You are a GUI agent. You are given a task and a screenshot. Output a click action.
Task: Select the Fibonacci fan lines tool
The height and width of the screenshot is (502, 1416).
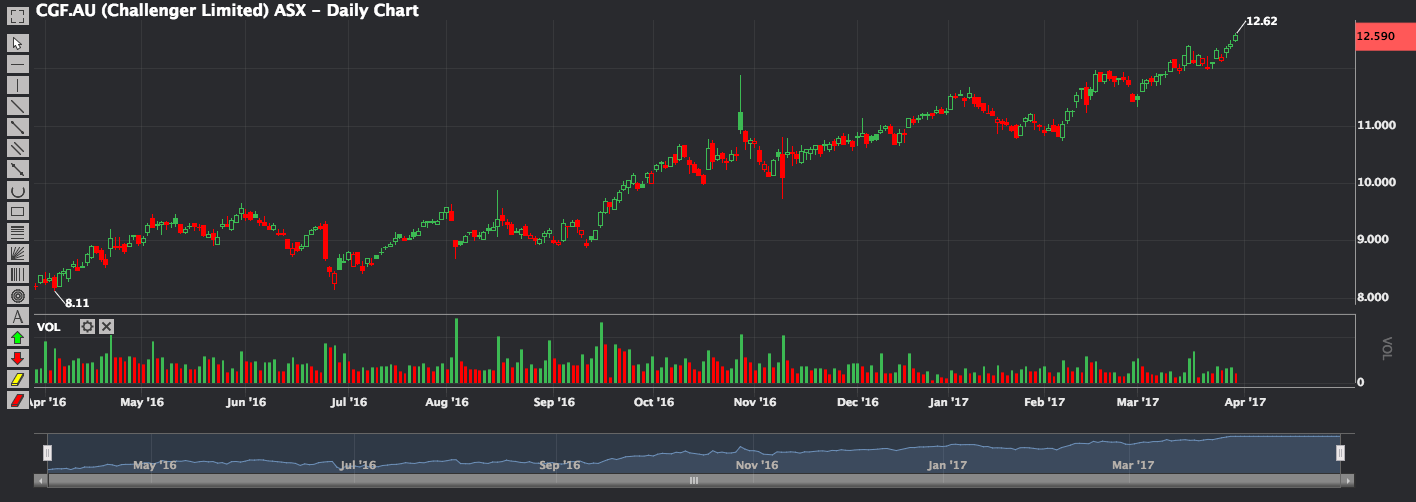point(17,252)
